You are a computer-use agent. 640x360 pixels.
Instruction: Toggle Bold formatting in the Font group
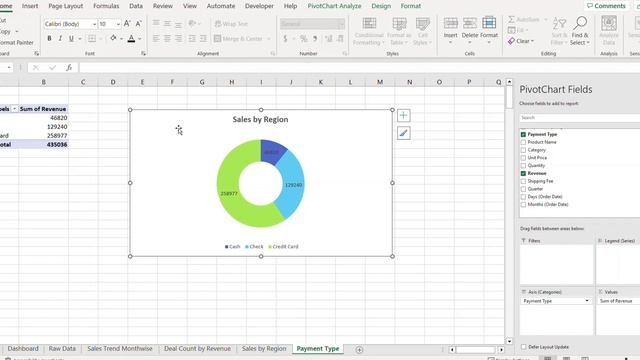[49, 38]
